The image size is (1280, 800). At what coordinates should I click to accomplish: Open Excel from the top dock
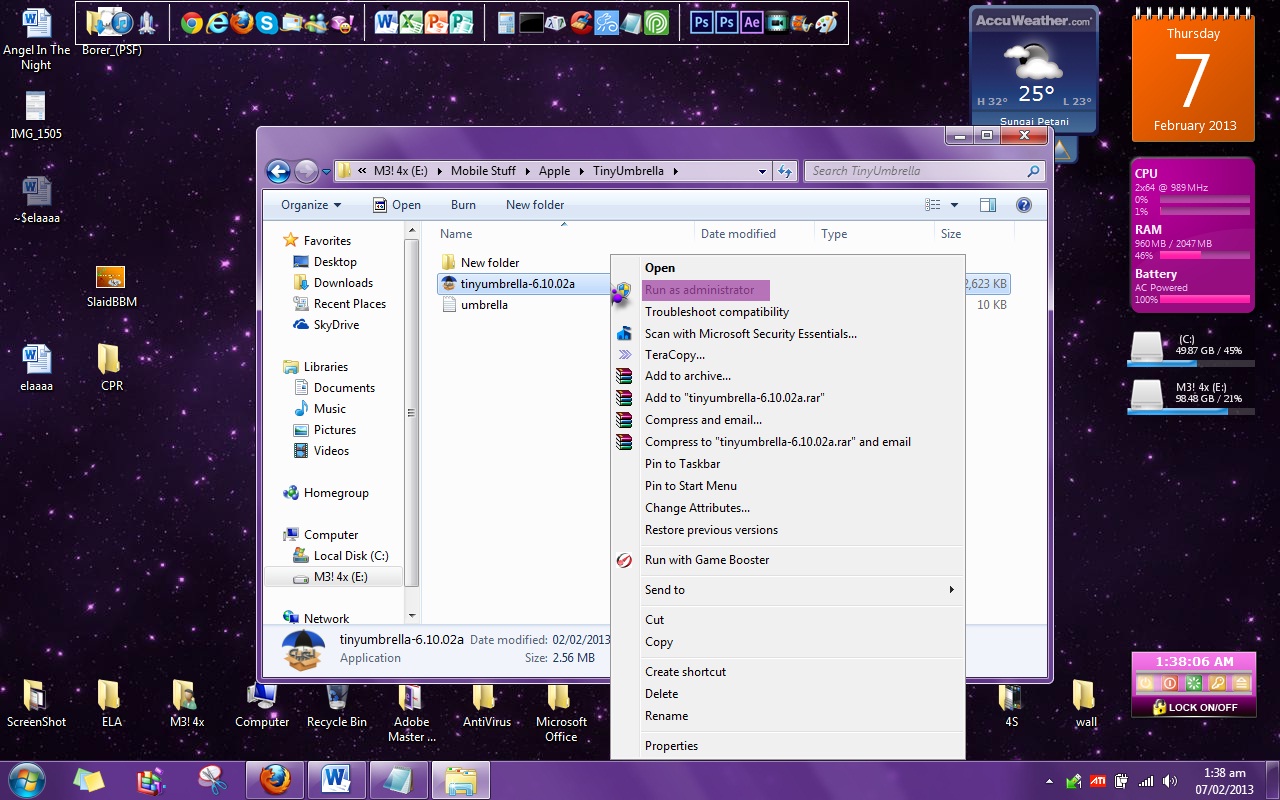pyautogui.click(x=411, y=22)
